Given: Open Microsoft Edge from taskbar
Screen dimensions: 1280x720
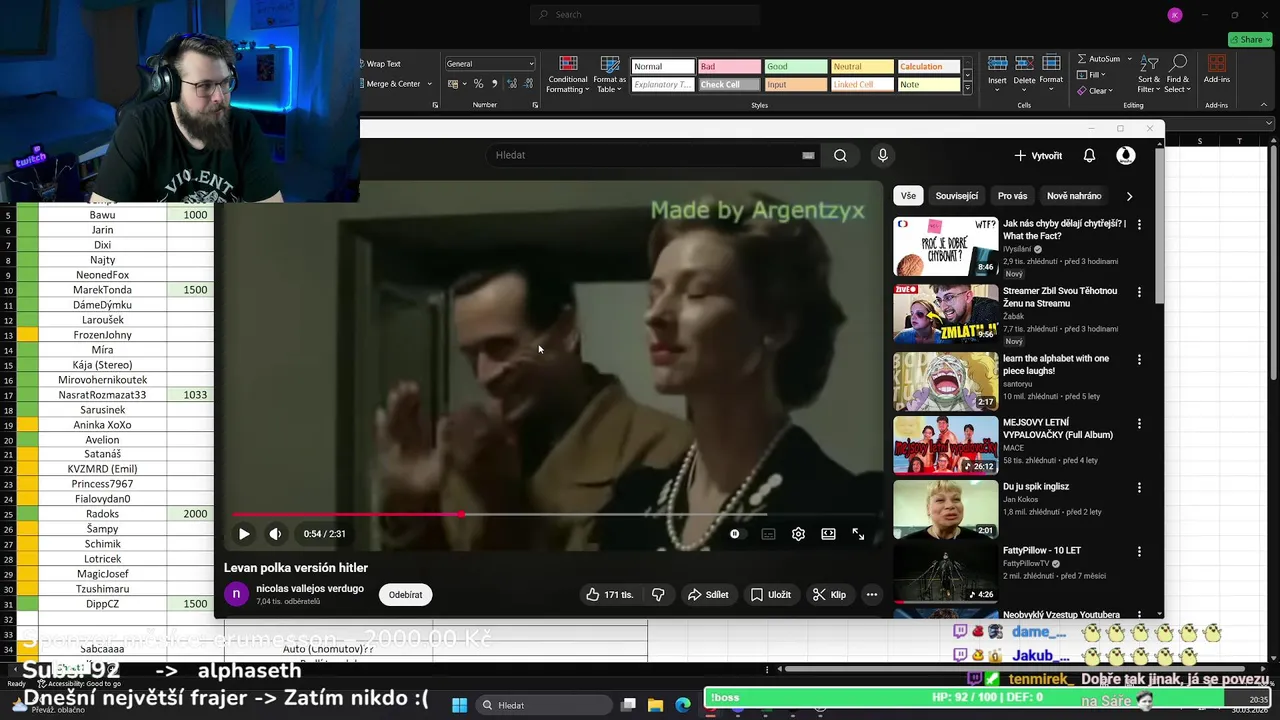Looking at the screenshot, I should click(683, 705).
